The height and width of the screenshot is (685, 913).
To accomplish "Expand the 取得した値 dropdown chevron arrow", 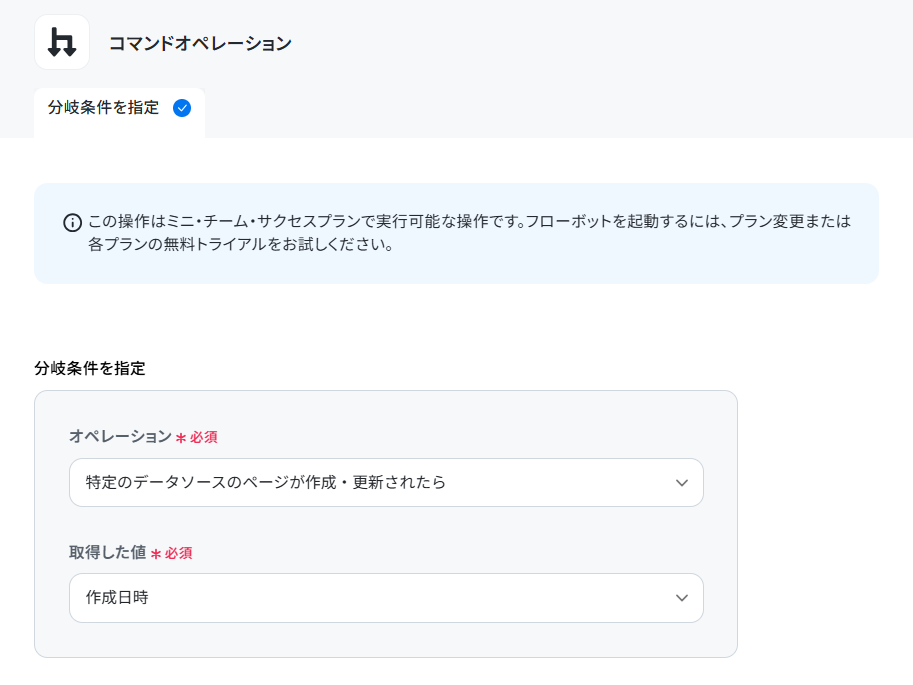I will point(682,598).
